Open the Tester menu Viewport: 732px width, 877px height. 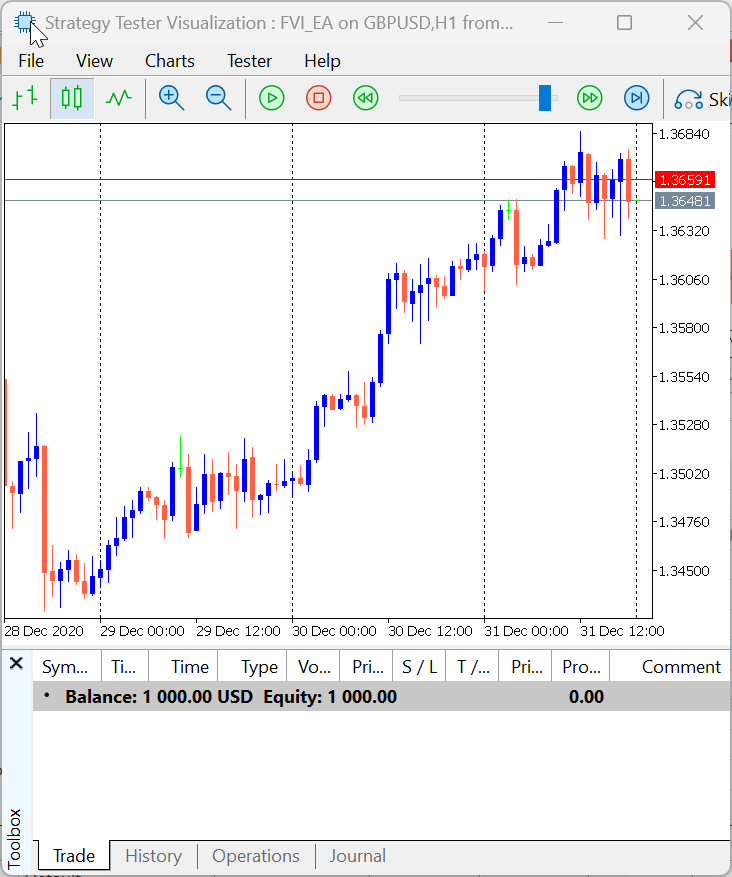tap(249, 61)
